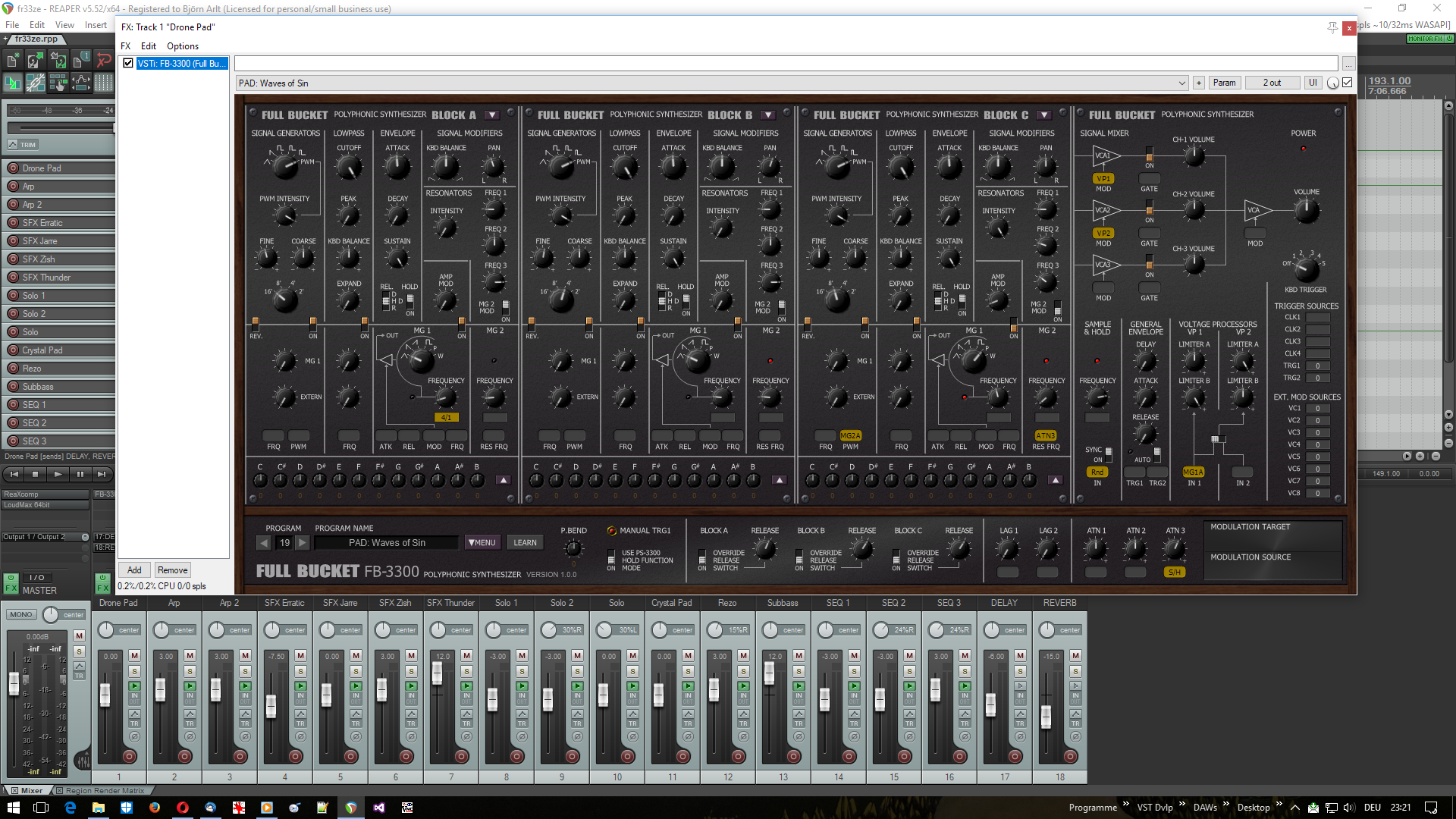Solo the Arp mixer channel

coord(190,671)
